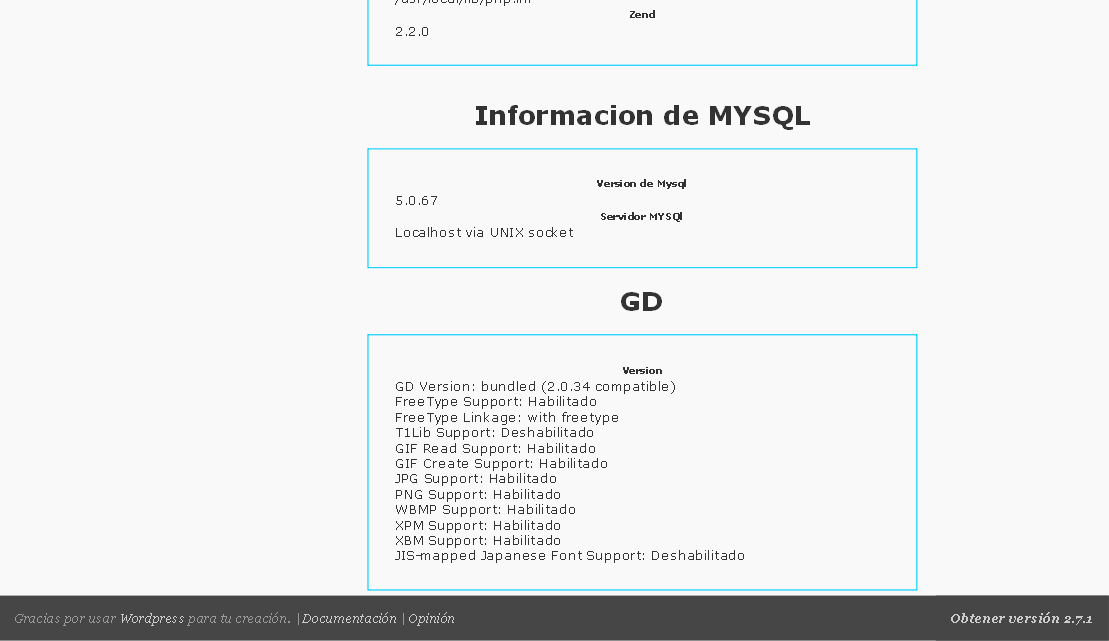This screenshot has width=1109, height=641.
Task: Select 'XPM Support: Habilitado' line
Action: pos(478,526)
